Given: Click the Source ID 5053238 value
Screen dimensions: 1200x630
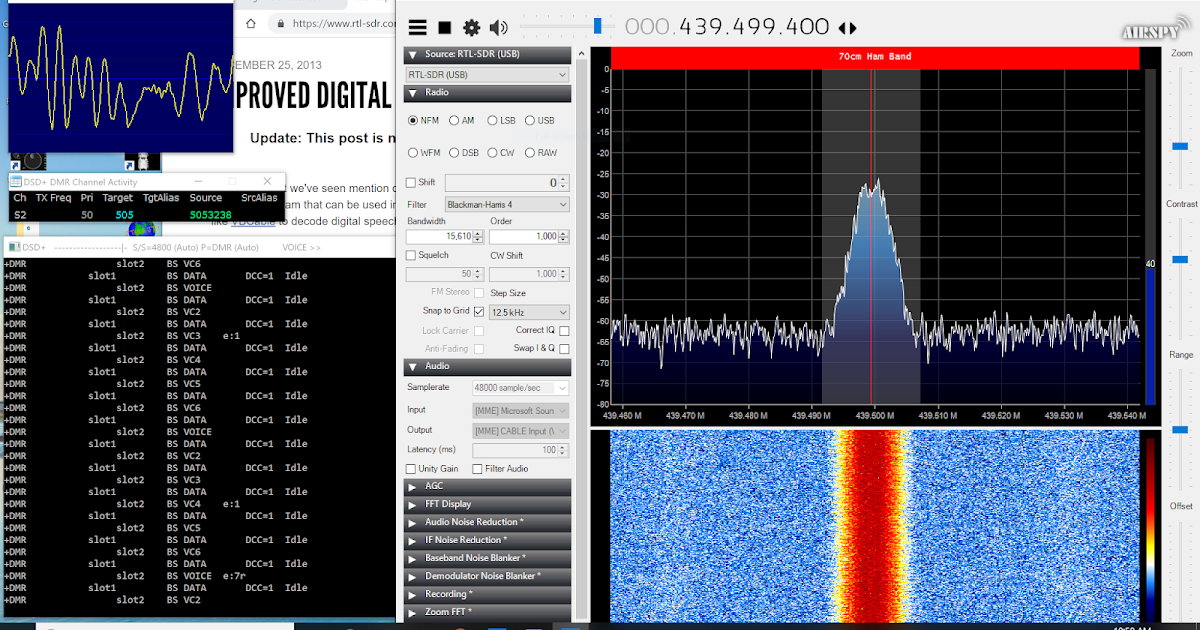Looking at the screenshot, I should pos(211,215).
